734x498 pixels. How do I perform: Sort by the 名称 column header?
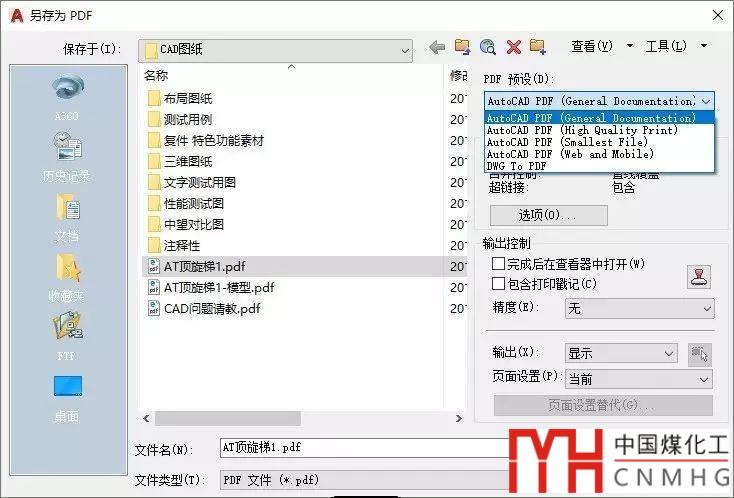(156, 75)
